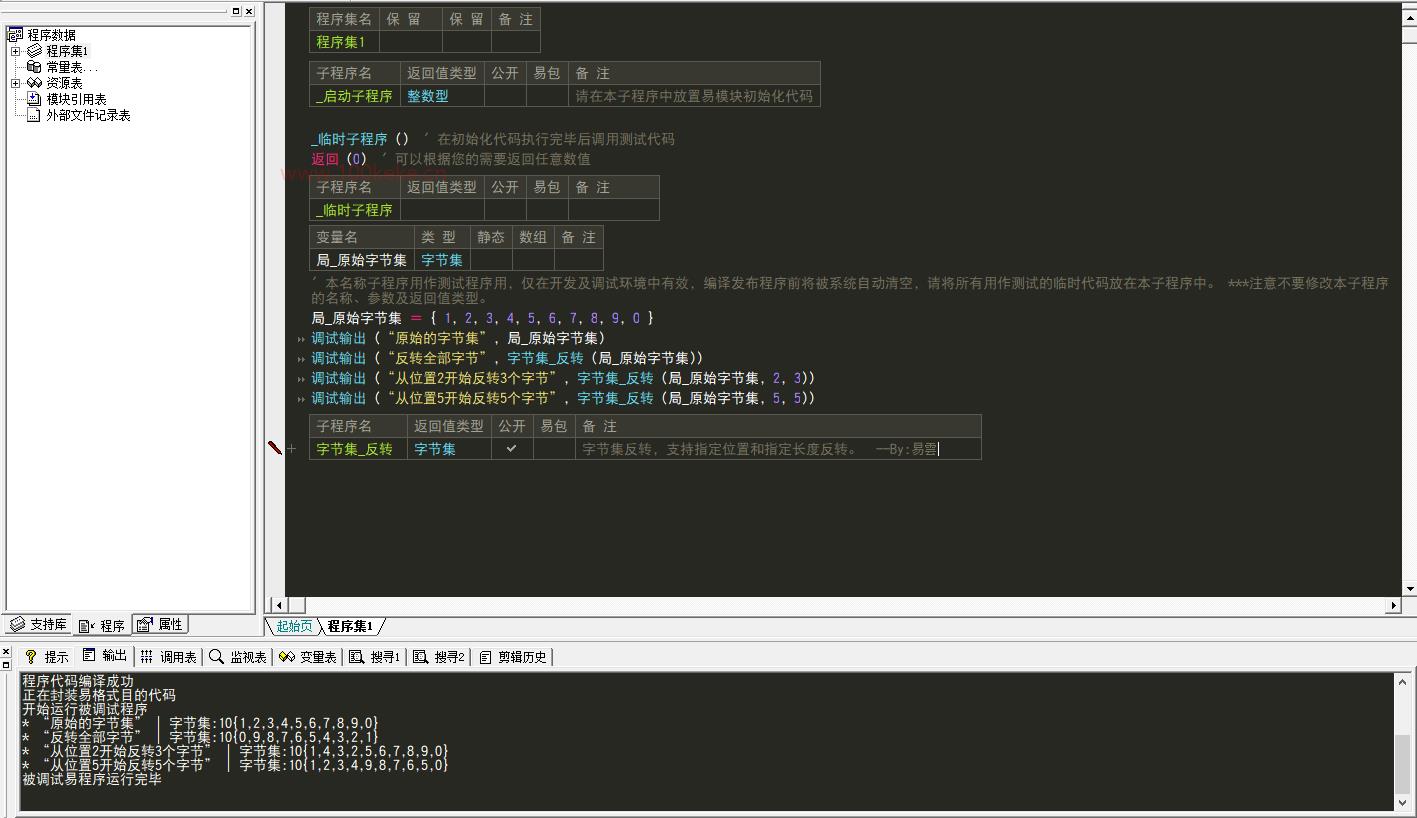This screenshot has width=1417, height=818.
Task: Open the 搜寻2 search results tab
Action: click(439, 657)
